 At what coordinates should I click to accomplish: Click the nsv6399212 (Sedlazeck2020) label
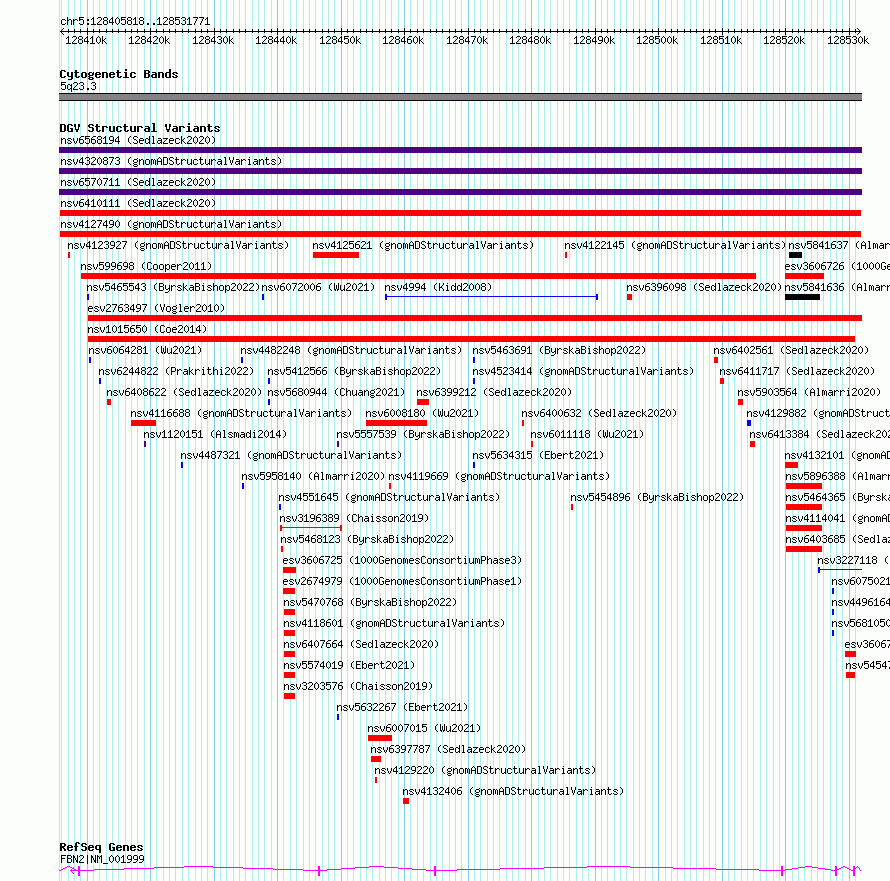[494, 392]
